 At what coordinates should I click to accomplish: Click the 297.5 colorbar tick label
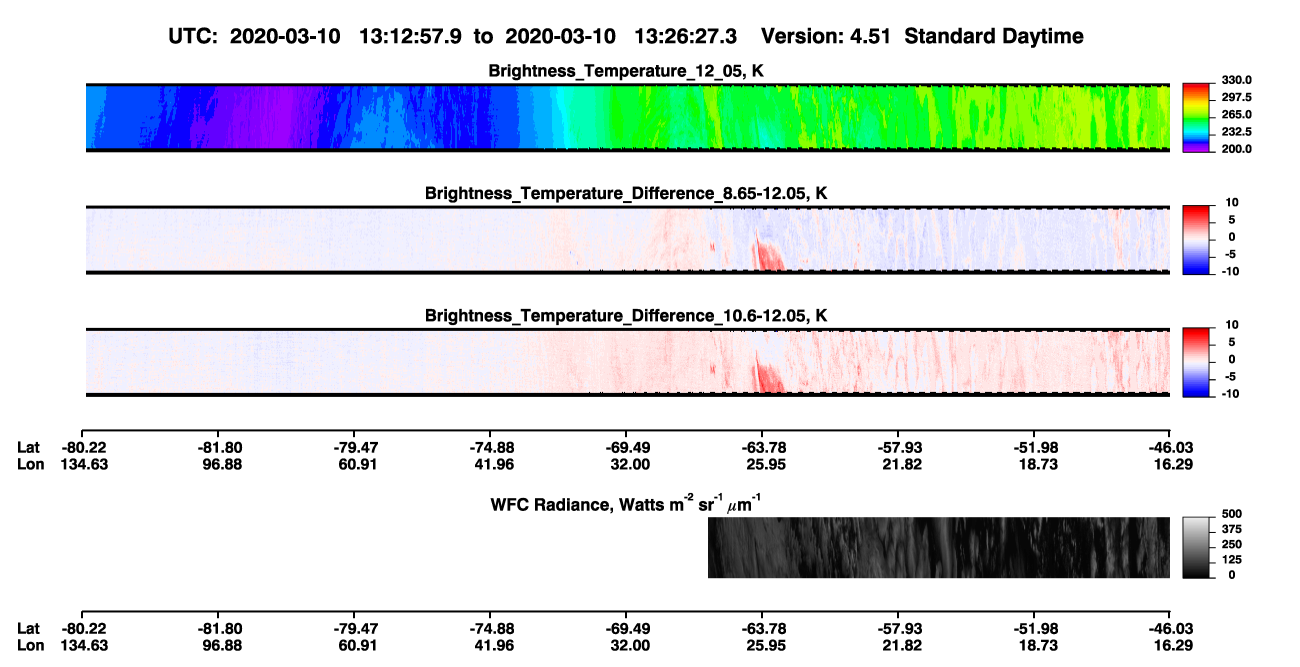tap(1235, 97)
